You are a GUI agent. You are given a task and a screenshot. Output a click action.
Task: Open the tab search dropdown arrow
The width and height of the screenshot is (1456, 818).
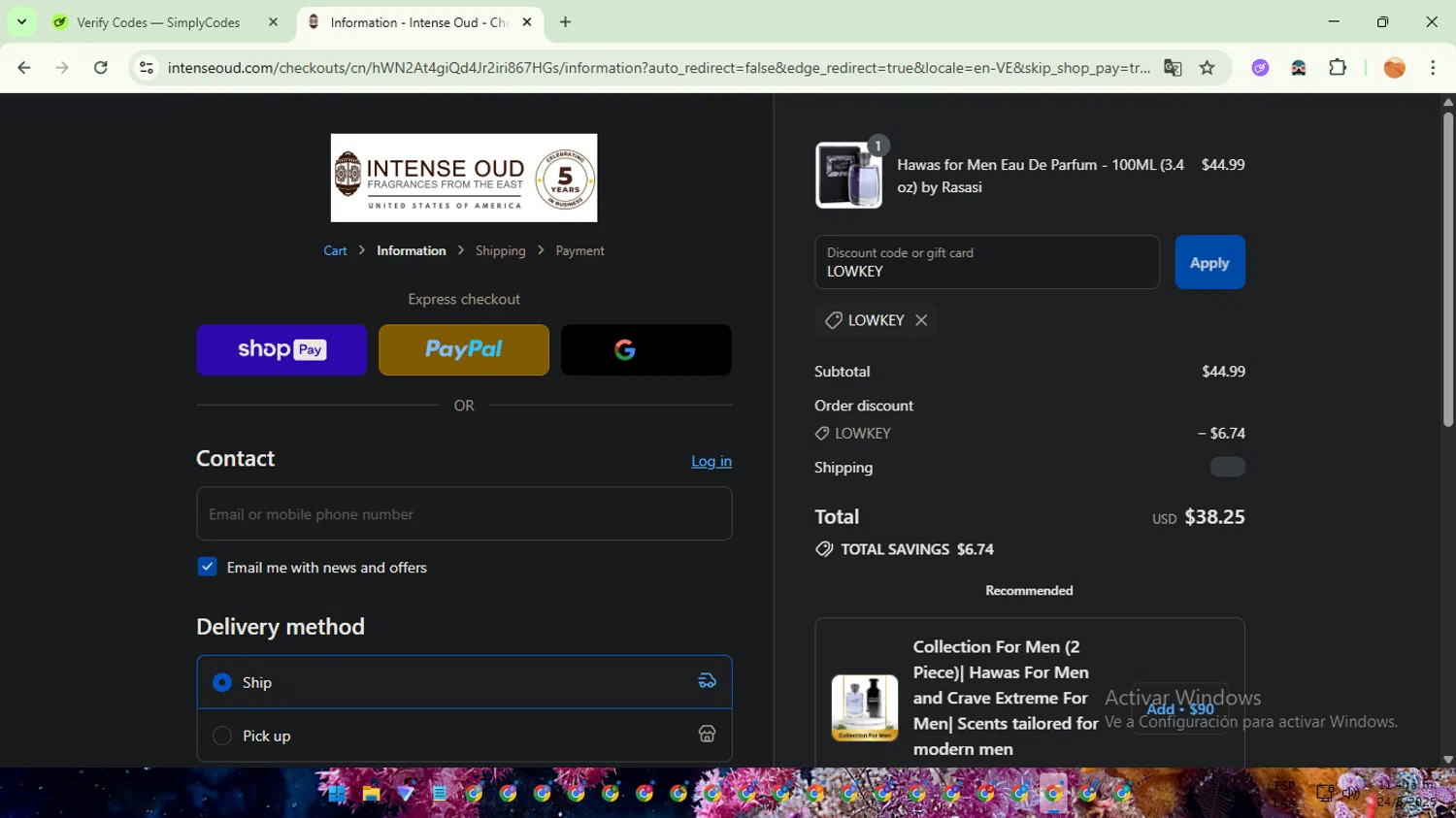[21, 21]
